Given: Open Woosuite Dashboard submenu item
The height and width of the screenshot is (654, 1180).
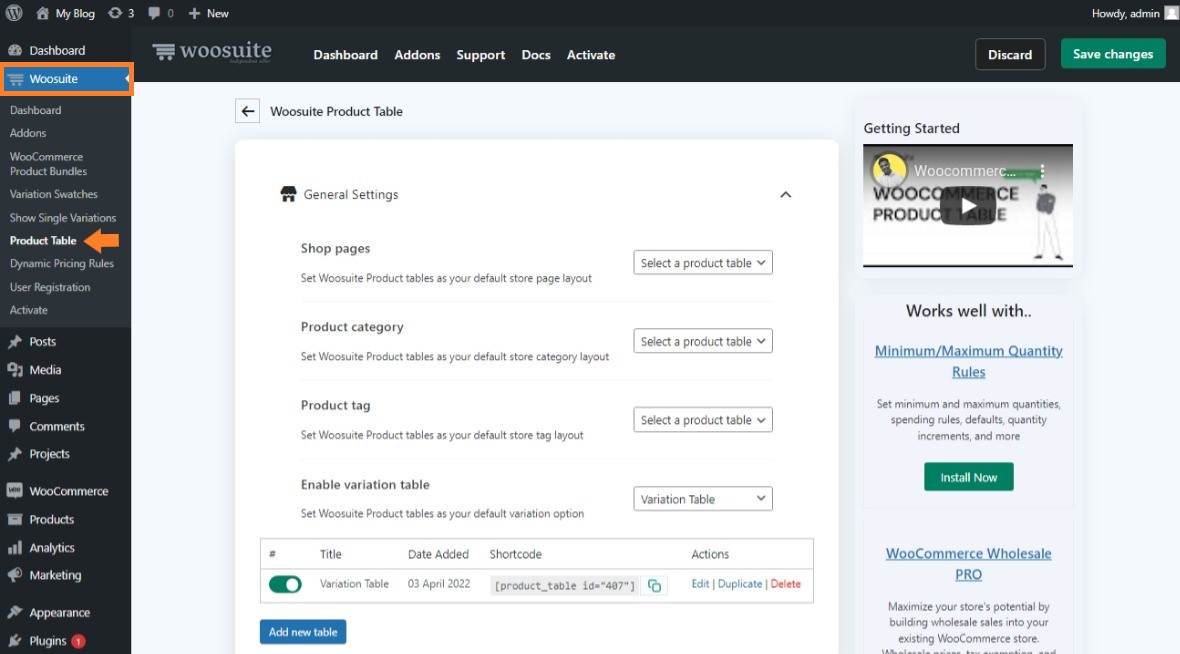Looking at the screenshot, I should pyautogui.click(x=35, y=110).
